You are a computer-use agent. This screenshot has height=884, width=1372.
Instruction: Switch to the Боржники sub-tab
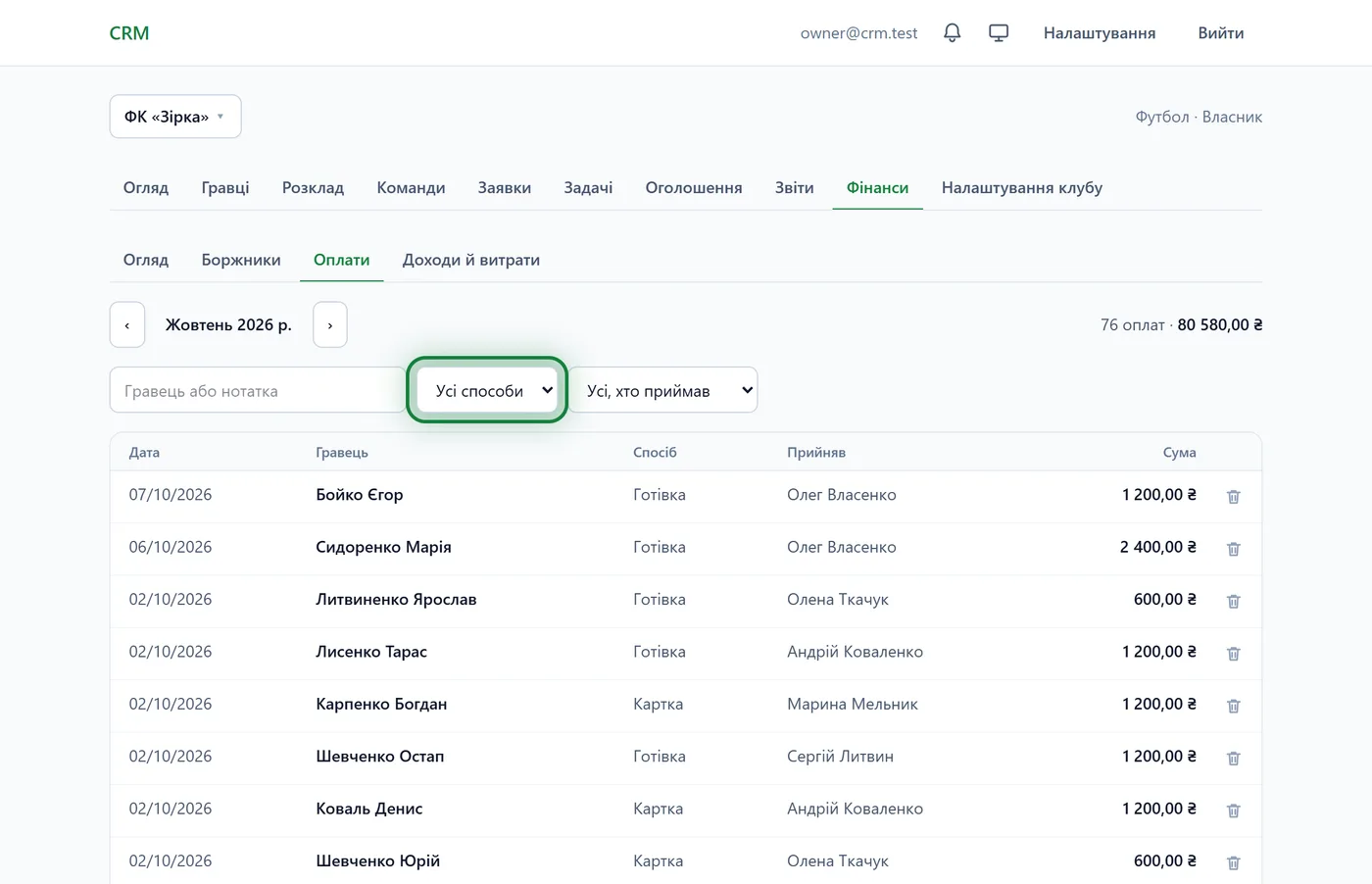pyautogui.click(x=241, y=260)
